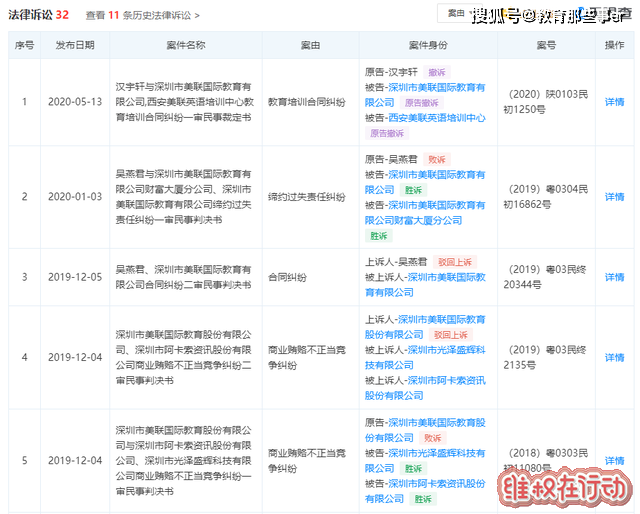Screen dimensions: 640x514
Task: Select sequence number 1 in the first row
Action: point(24,102)
